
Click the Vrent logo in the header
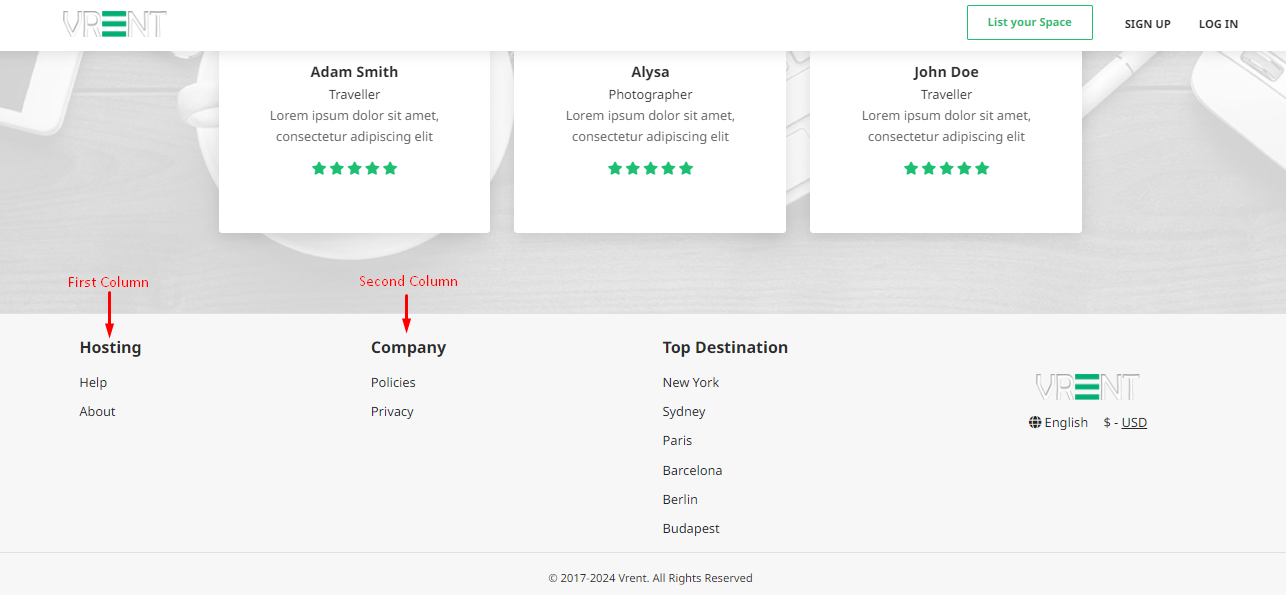click(x=114, y=24)
